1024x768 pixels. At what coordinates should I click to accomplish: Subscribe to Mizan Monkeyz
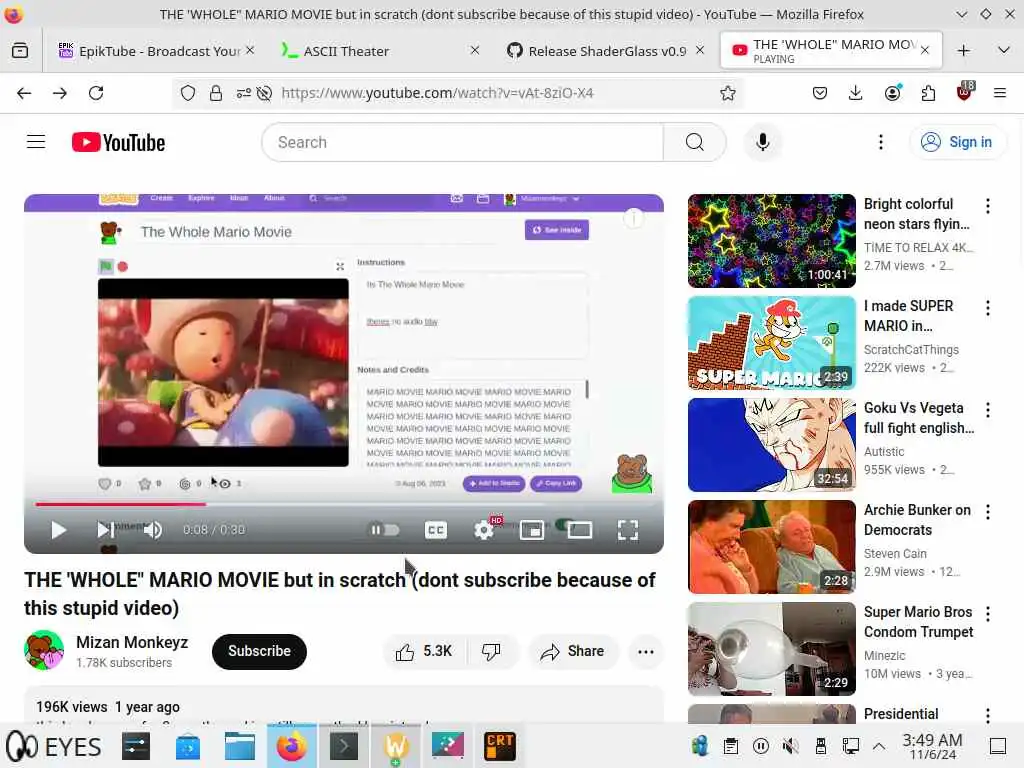[x=259, y=651]
